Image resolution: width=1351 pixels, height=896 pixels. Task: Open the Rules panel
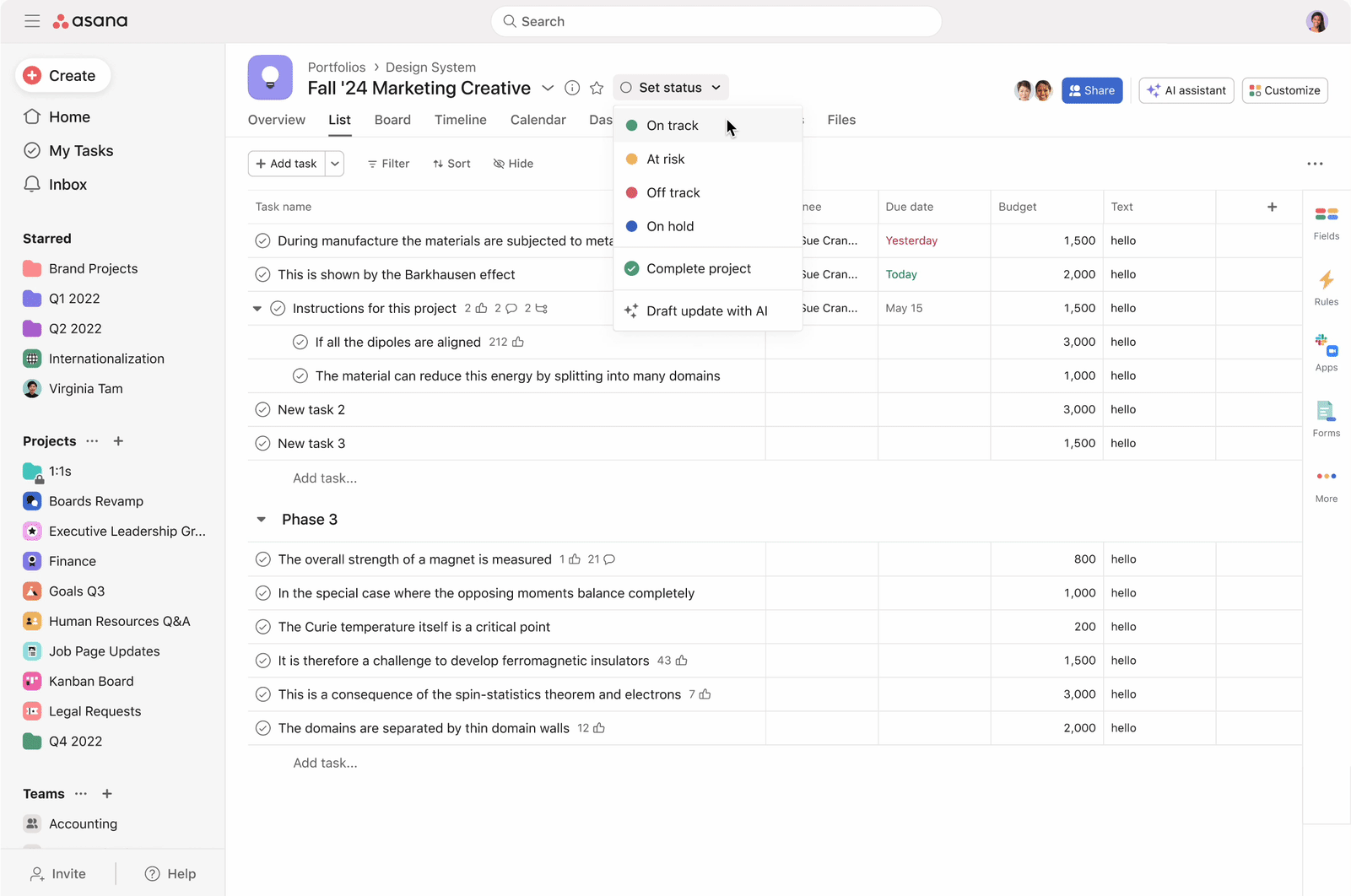[x=1326, y=289]
